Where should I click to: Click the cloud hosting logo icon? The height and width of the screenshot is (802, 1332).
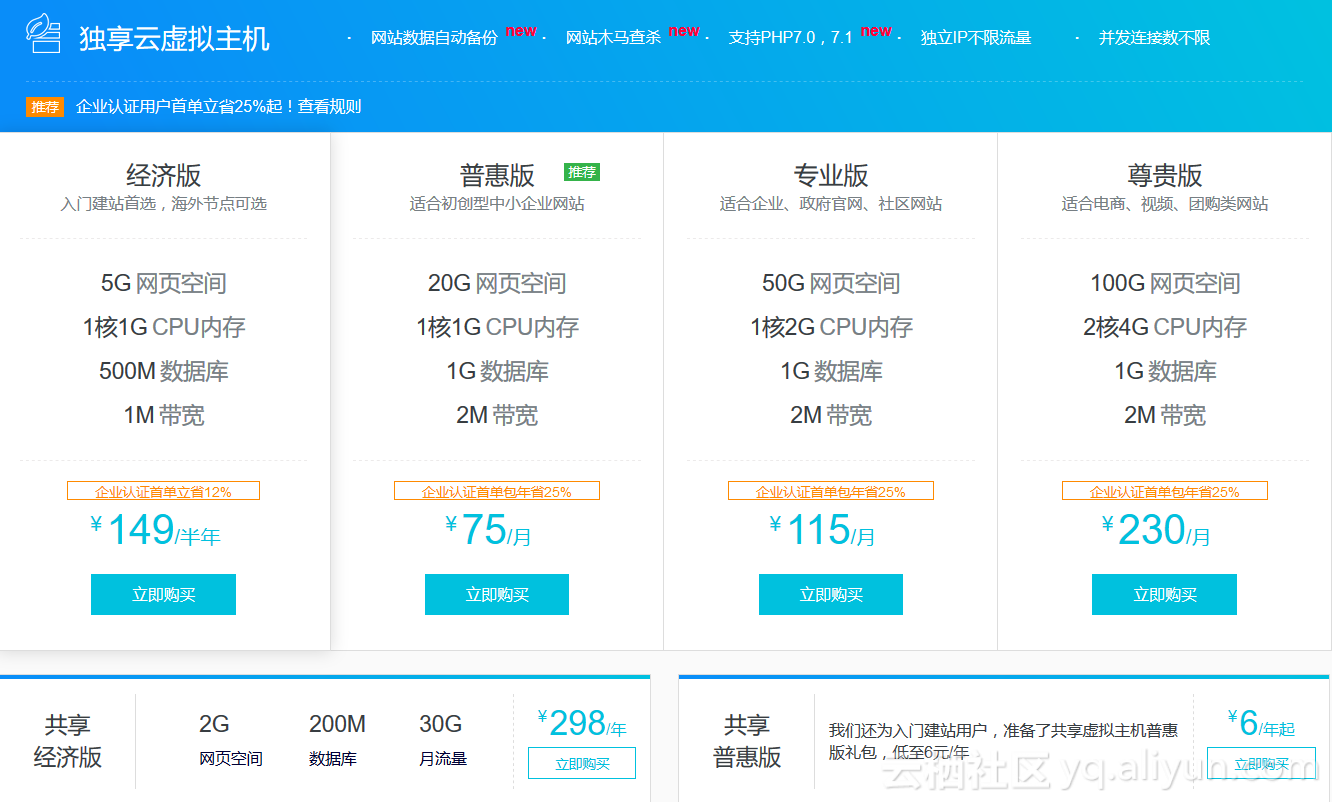click(43, 33)
